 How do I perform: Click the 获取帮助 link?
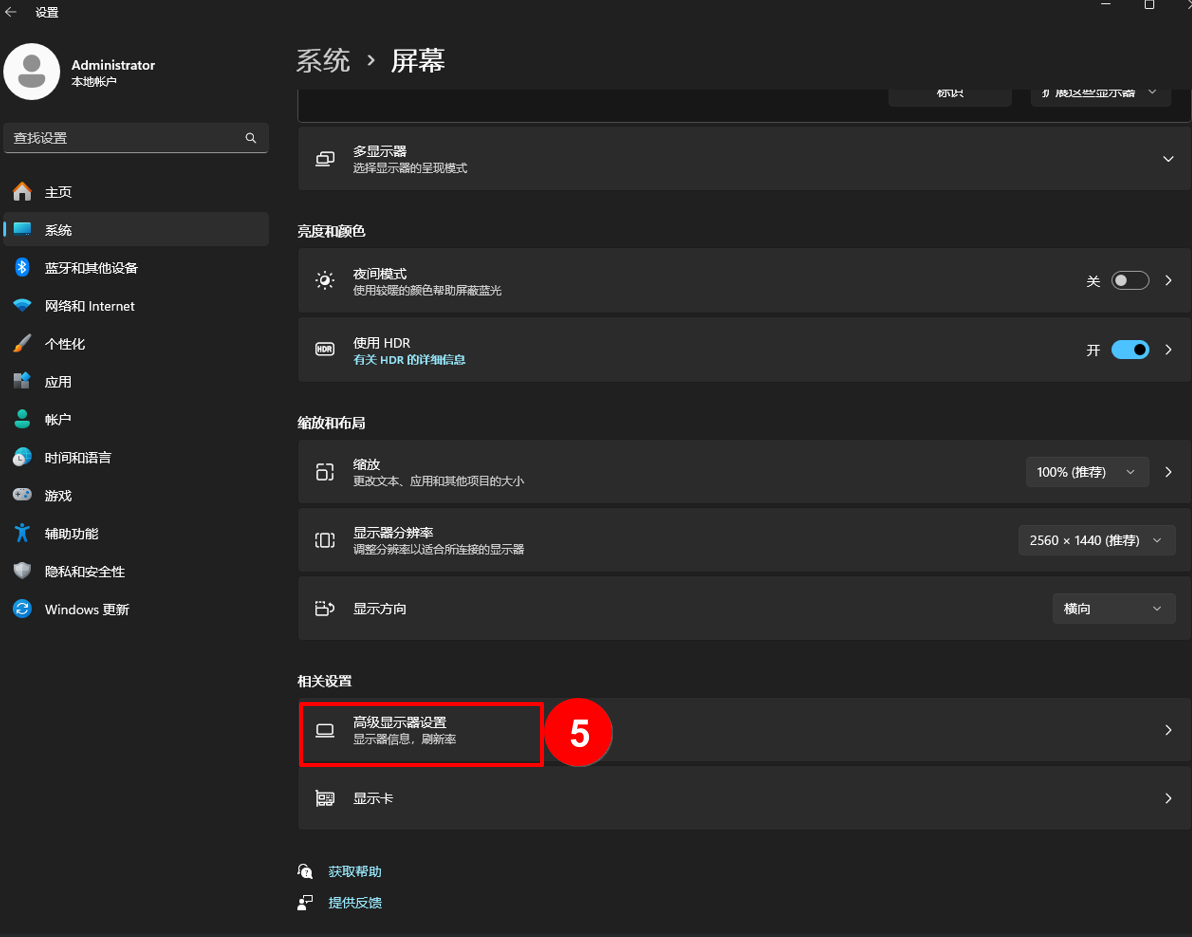point(355,872)
